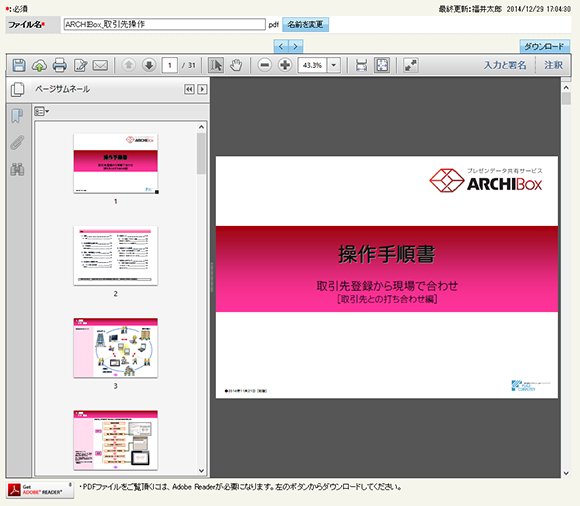Collapse thumbnail panel double-left arrow
580x506 pixels.
(x=189, y=89)
